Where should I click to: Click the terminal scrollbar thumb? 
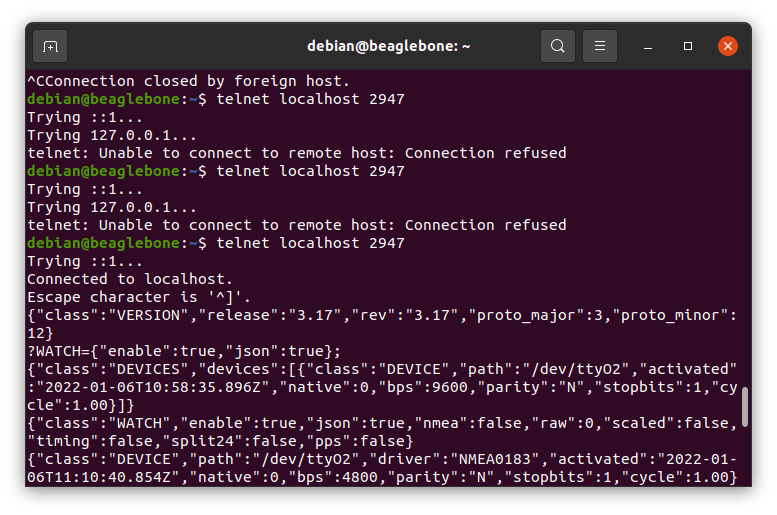(744, 407)
